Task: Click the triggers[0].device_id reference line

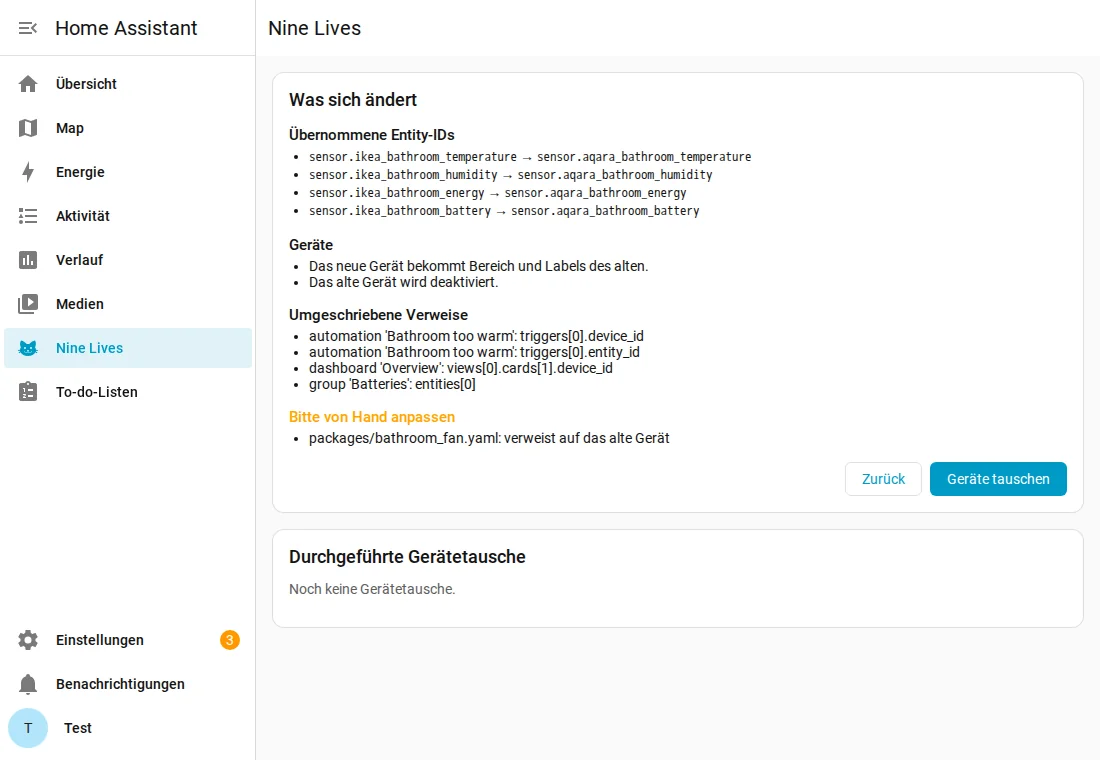Action: pos(476,336)
